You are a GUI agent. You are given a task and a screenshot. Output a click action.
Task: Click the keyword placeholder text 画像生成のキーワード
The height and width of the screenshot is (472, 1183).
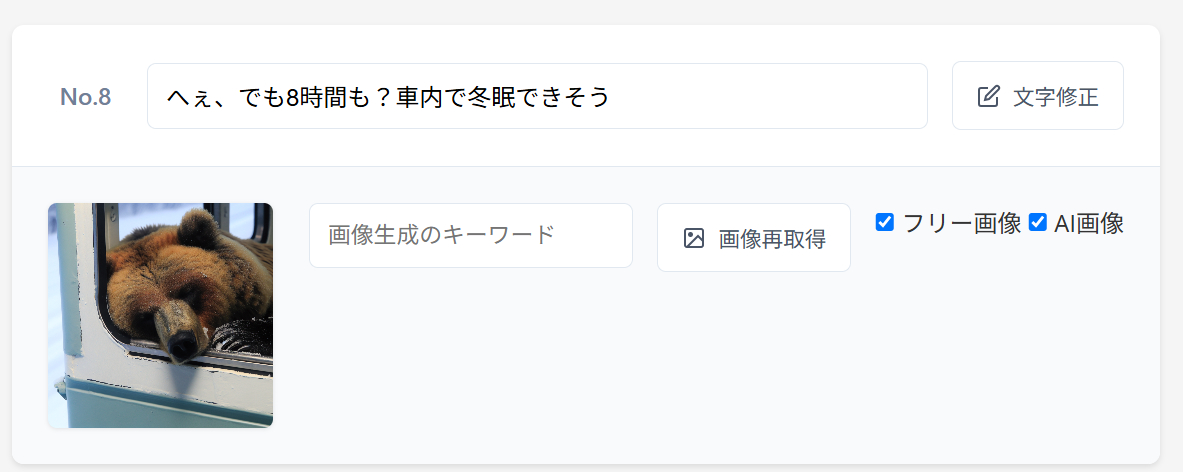(441, 235)
